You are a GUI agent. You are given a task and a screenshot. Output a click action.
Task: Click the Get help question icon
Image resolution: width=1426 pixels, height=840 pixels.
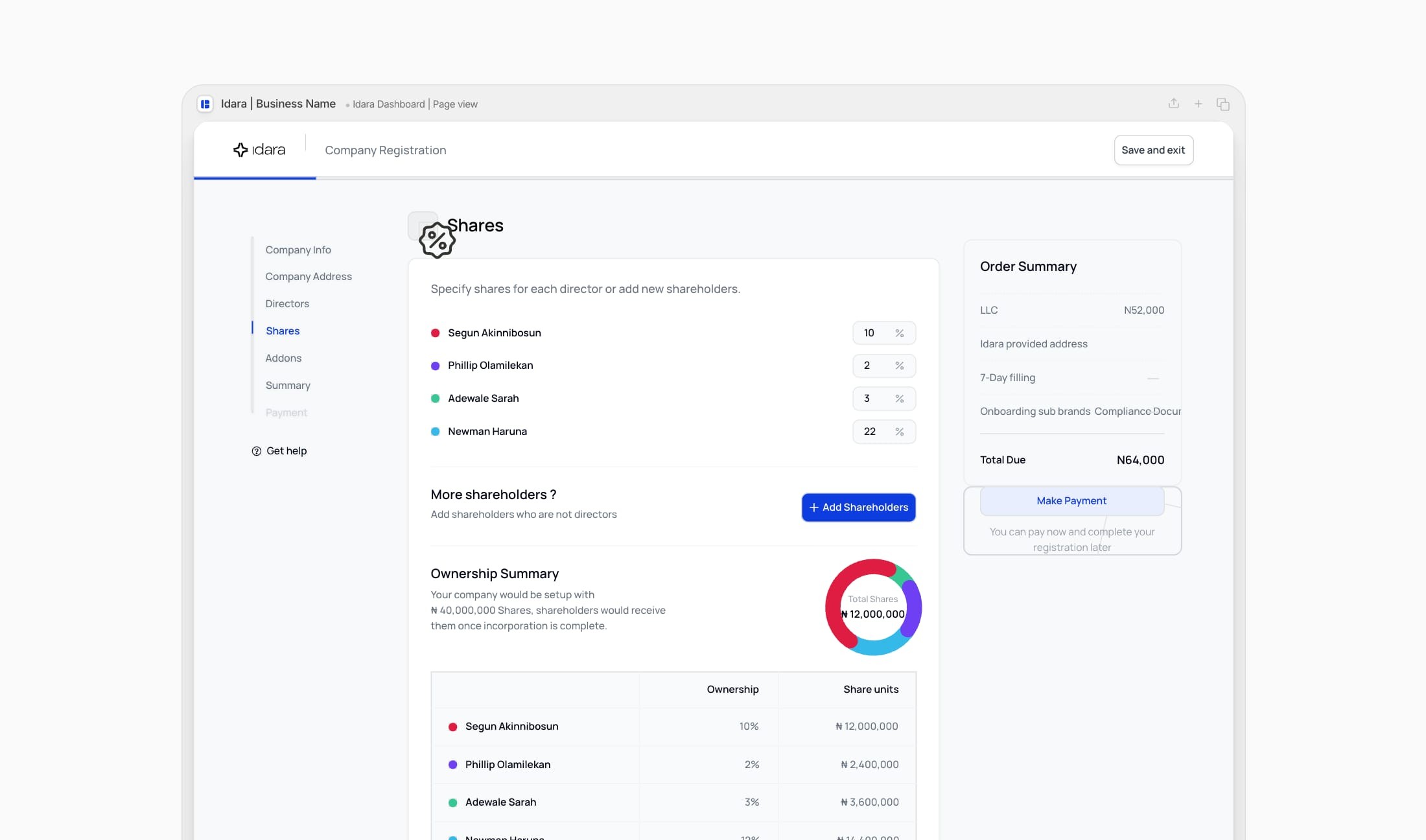(257, 451)
